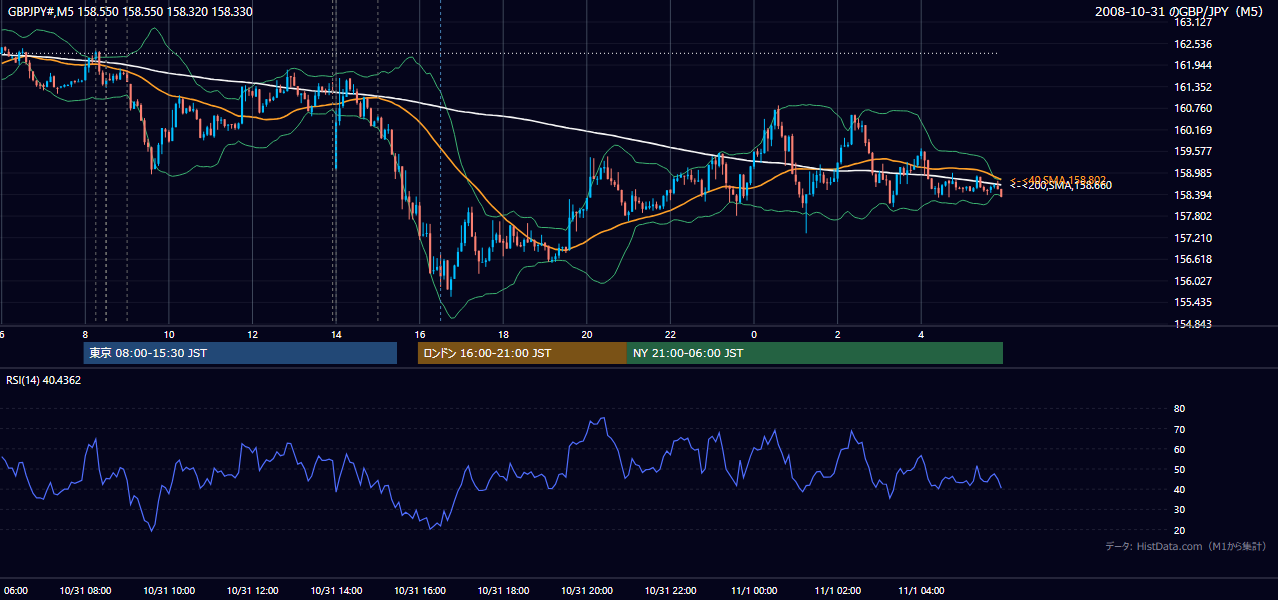Click the 11/1 02:00 time label
This screenshot has width=1278, height=600.
837,591
